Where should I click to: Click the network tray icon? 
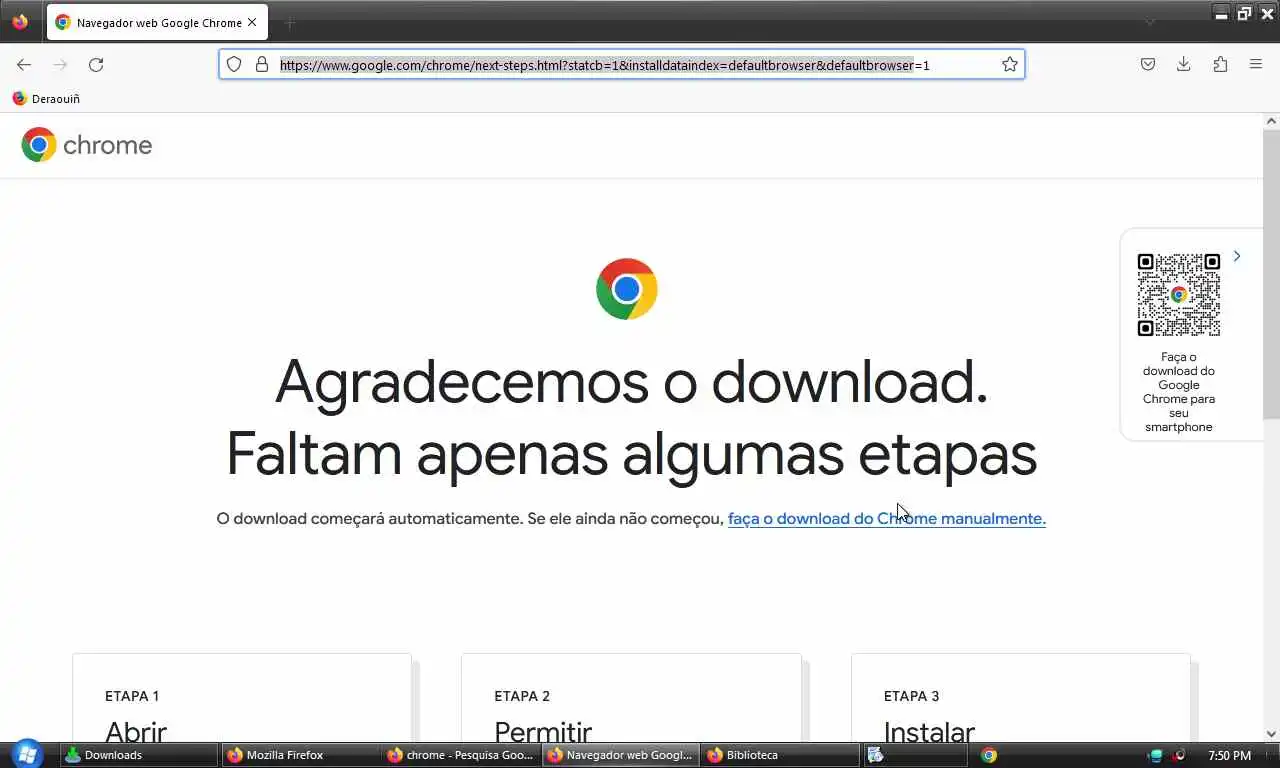[x=1156, y=755]
